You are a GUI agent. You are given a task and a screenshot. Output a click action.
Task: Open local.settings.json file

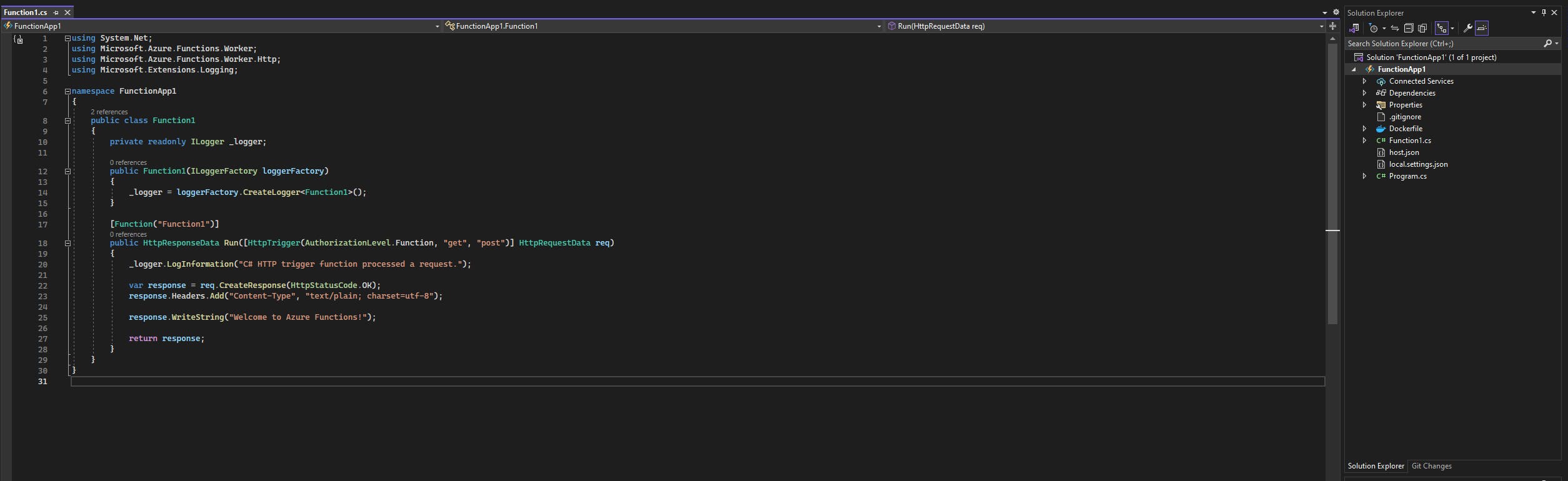coord(1418,164)
